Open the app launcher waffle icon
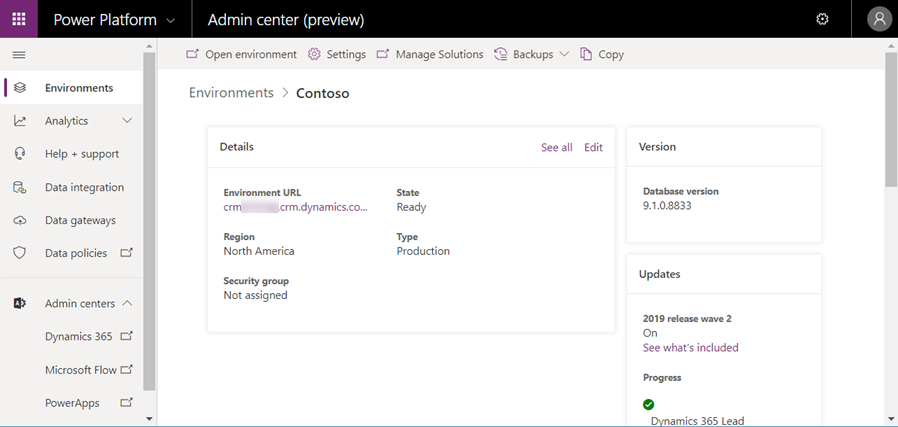 [x=19, y=19]
